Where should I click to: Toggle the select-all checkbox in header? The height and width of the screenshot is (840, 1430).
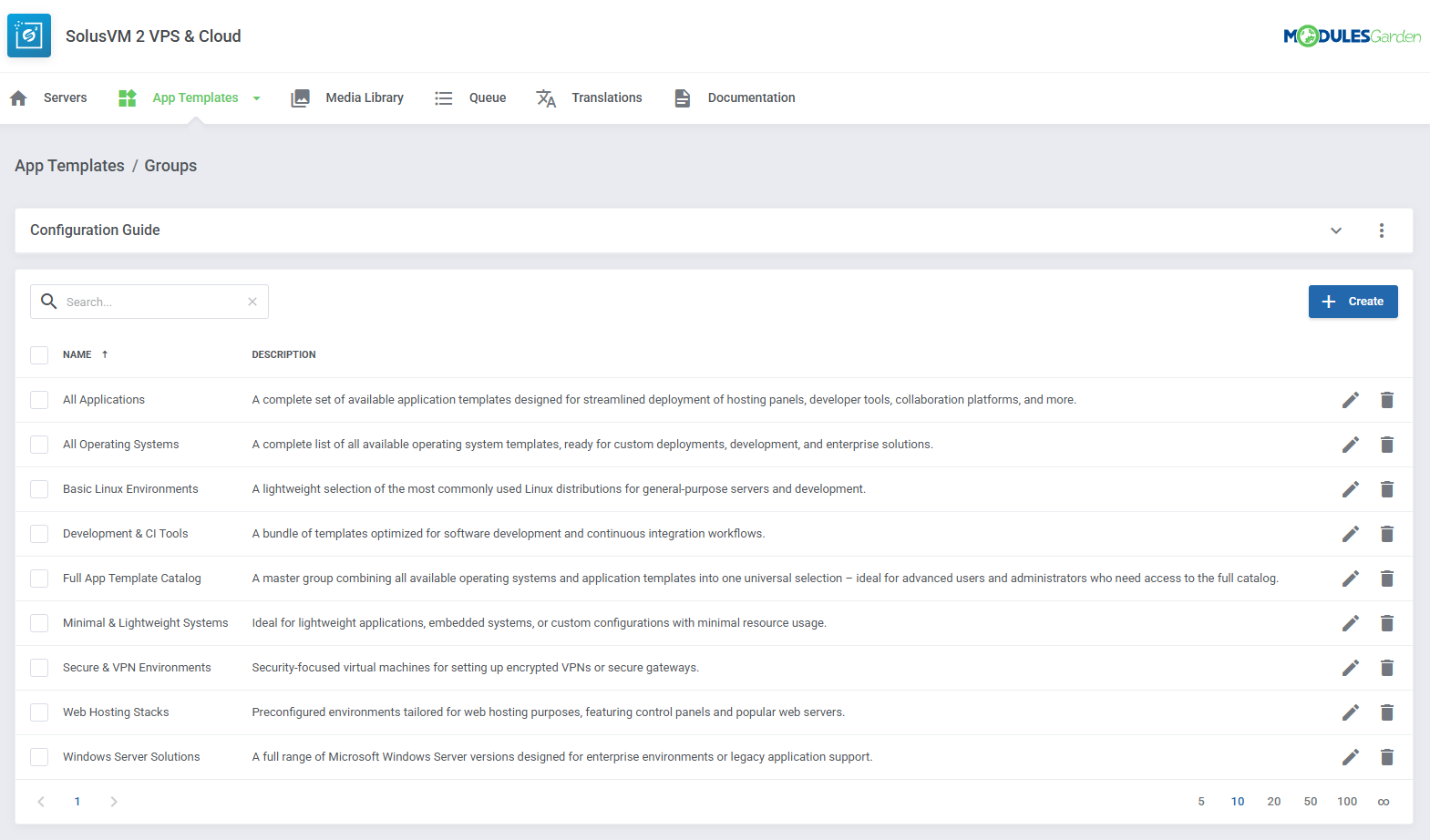click(x=39, y=355)
